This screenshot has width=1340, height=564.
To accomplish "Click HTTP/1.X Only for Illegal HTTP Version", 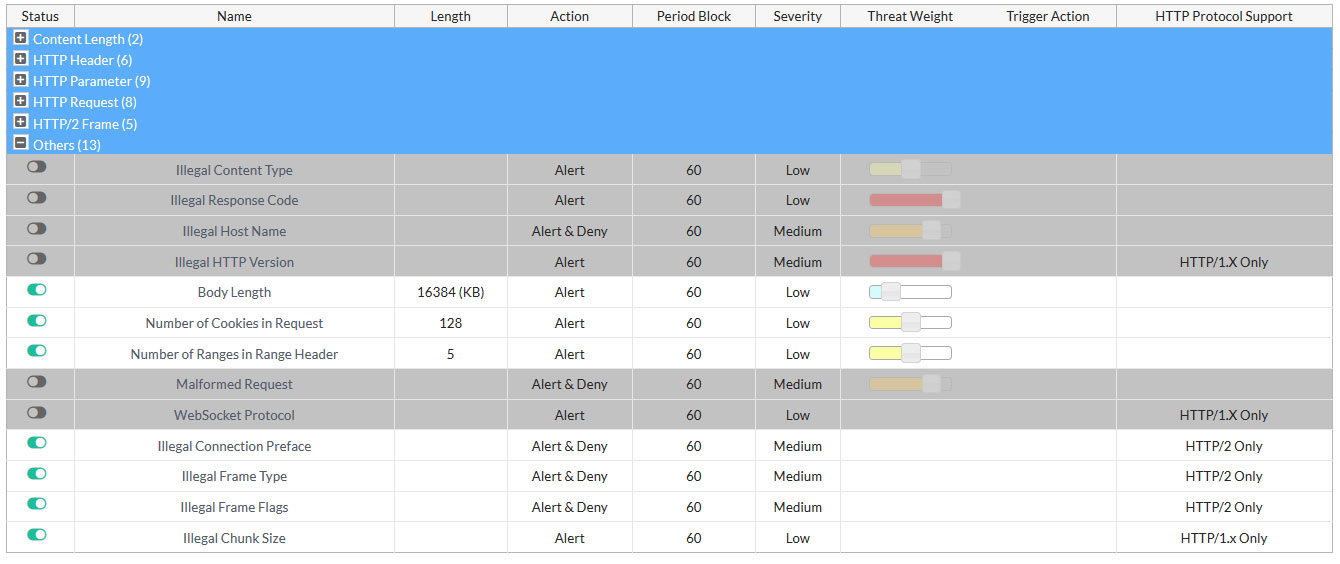I will (x=1223, y=262).
